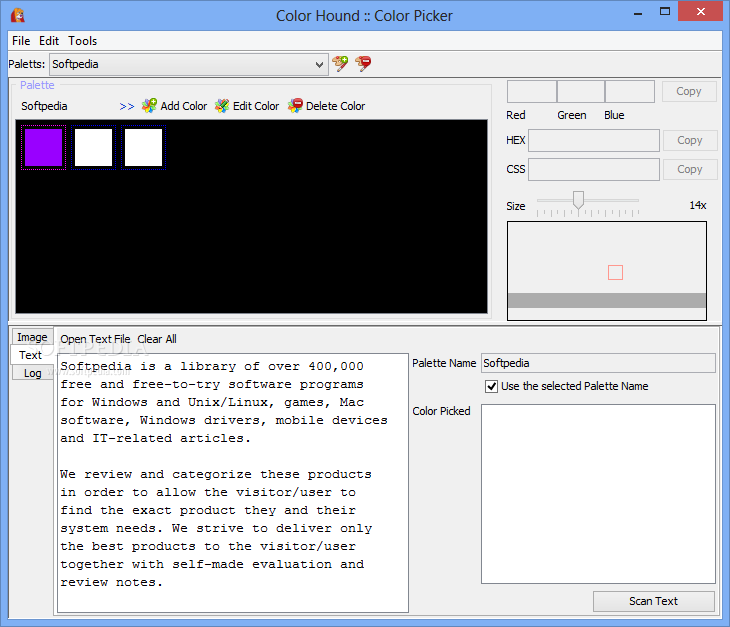
Task: Click the Delete Color icon
Action: point(295,106)
